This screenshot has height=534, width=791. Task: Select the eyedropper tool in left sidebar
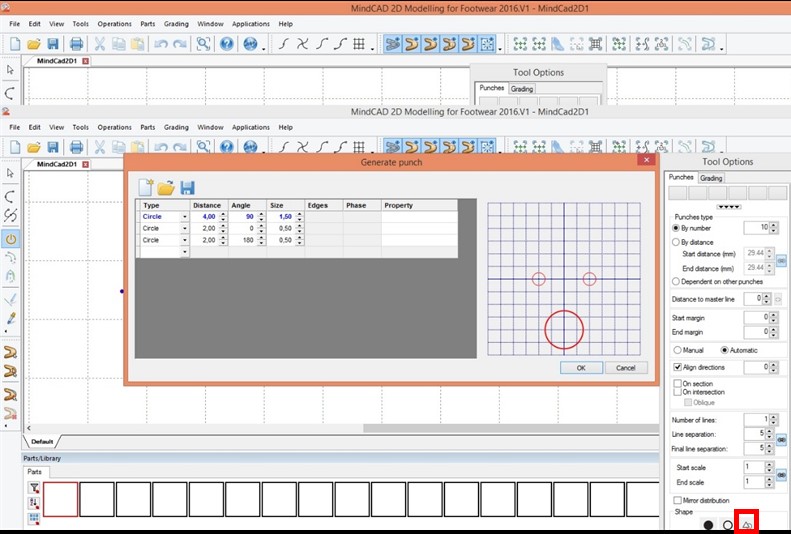click(x=11, y=319)
